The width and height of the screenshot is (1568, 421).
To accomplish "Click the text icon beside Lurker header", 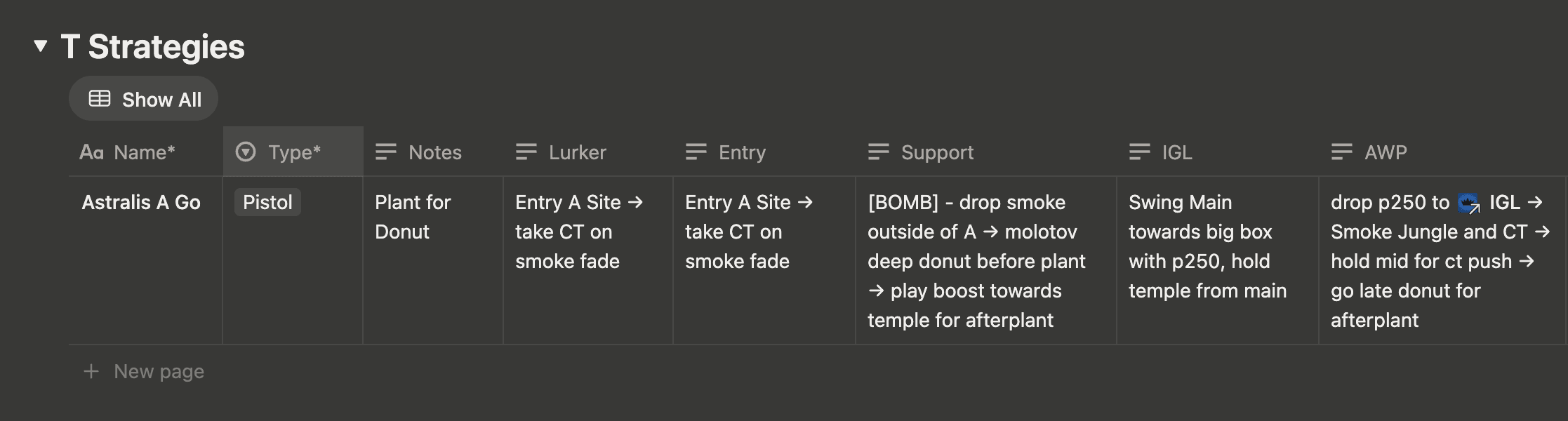I will point(526,152).
